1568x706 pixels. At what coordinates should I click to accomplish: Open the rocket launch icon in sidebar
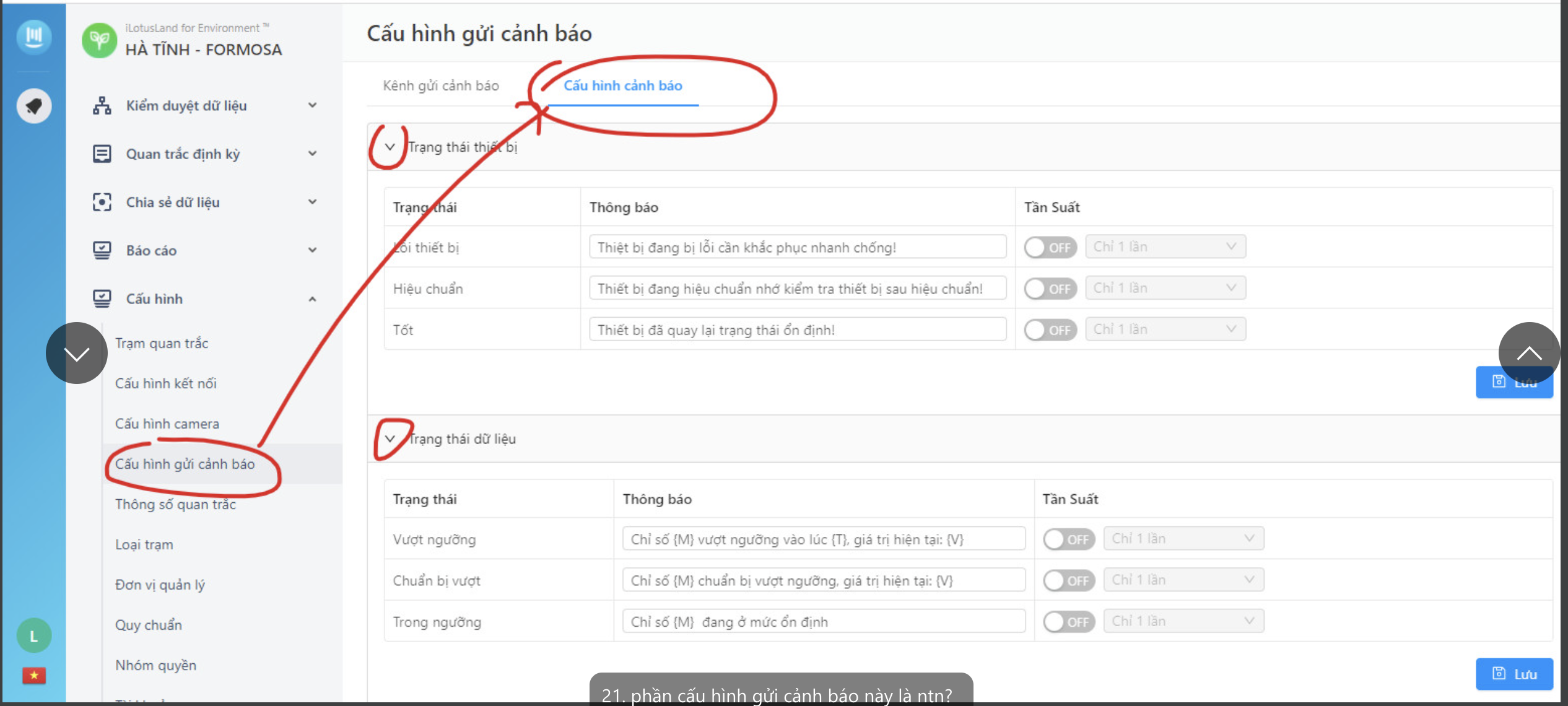click(34, 106)
